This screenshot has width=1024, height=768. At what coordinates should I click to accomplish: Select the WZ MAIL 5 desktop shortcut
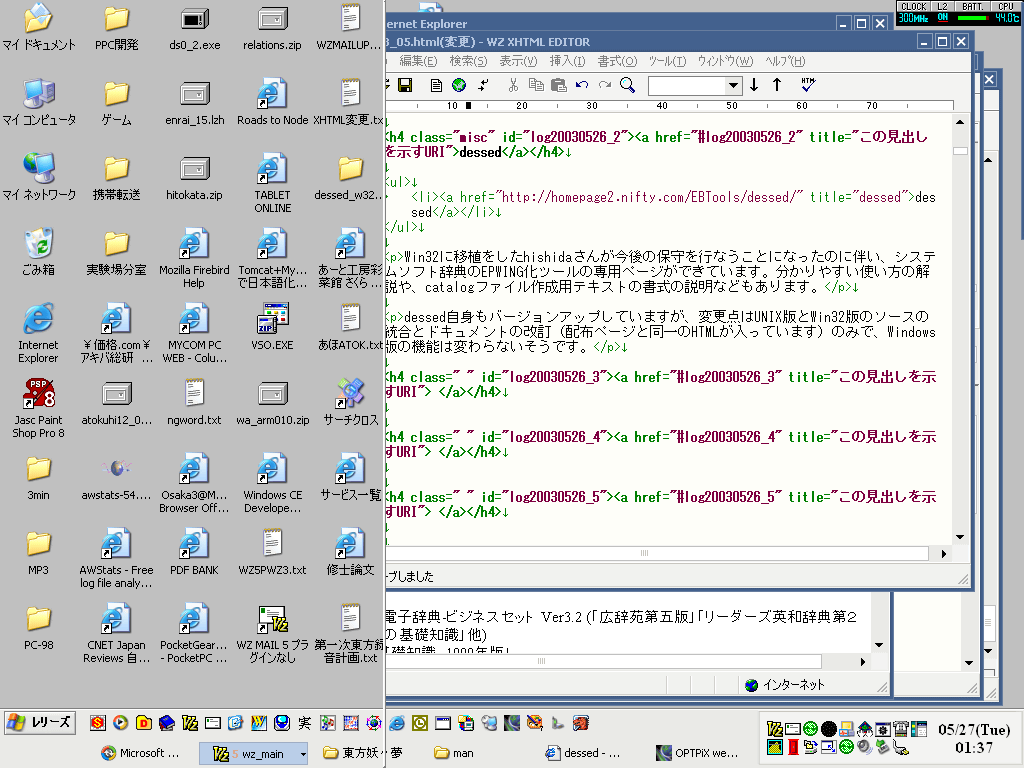point(272,633)
